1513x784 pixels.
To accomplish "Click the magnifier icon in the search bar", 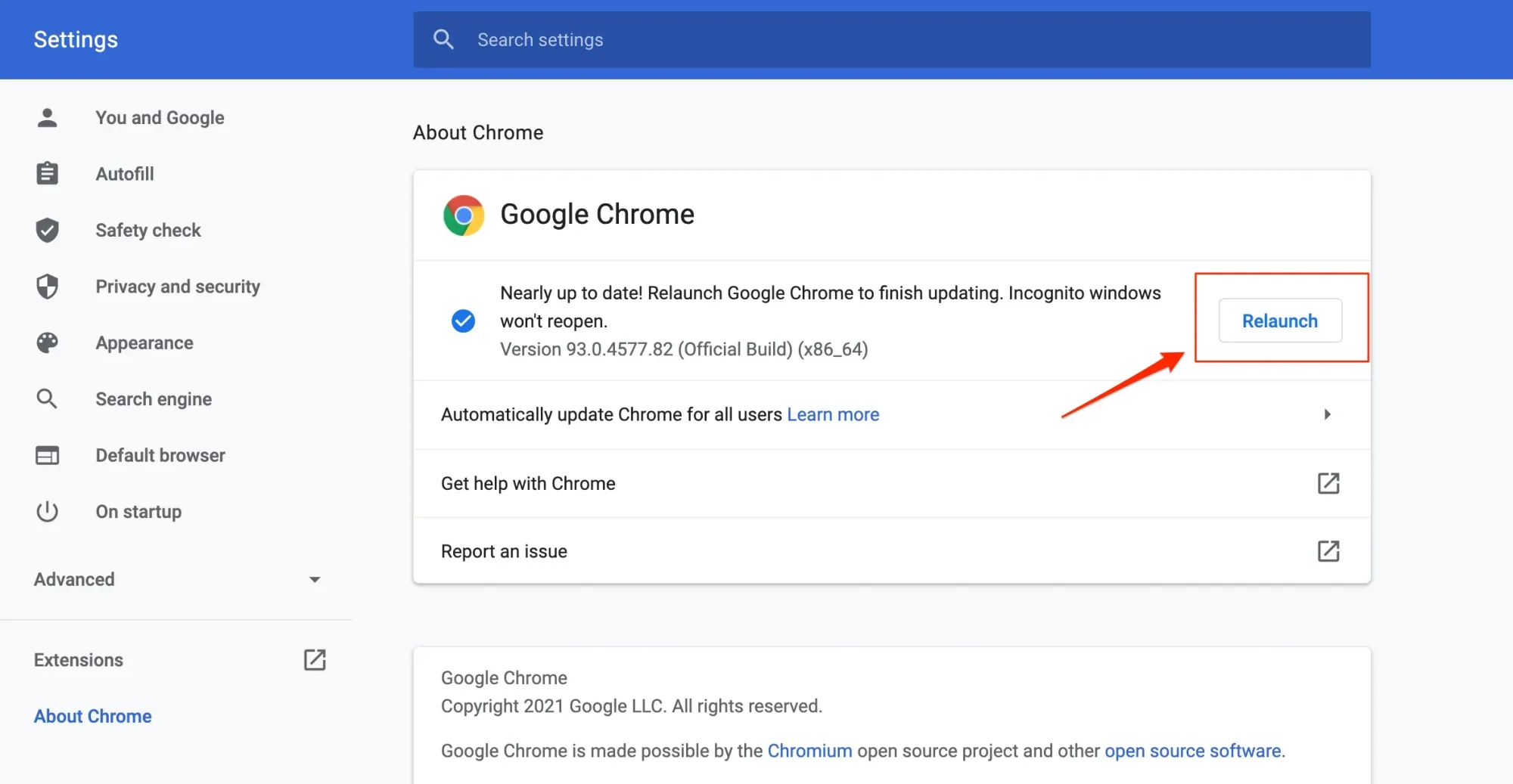I will click(x=443, y=39).
